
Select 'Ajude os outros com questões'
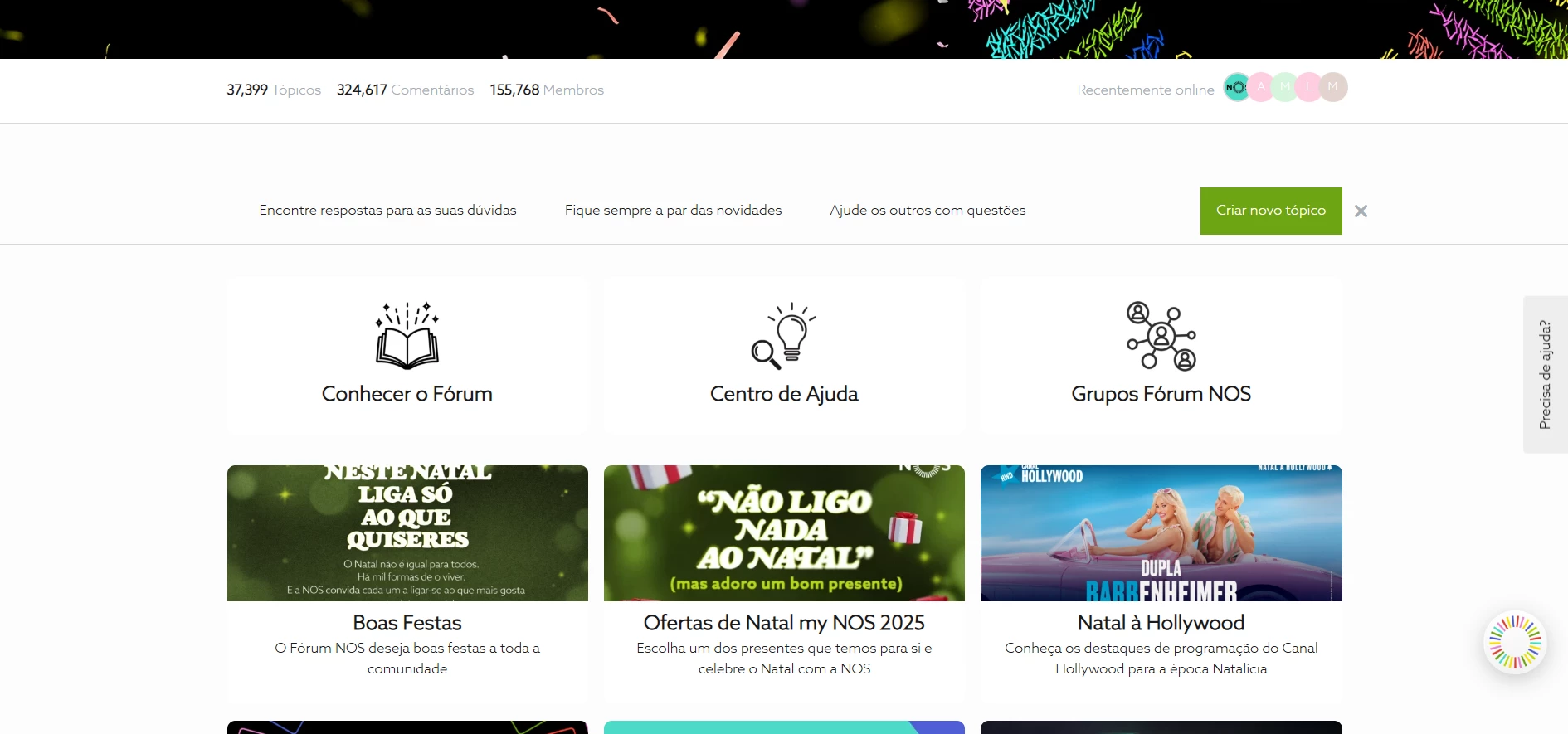[928, 211]
